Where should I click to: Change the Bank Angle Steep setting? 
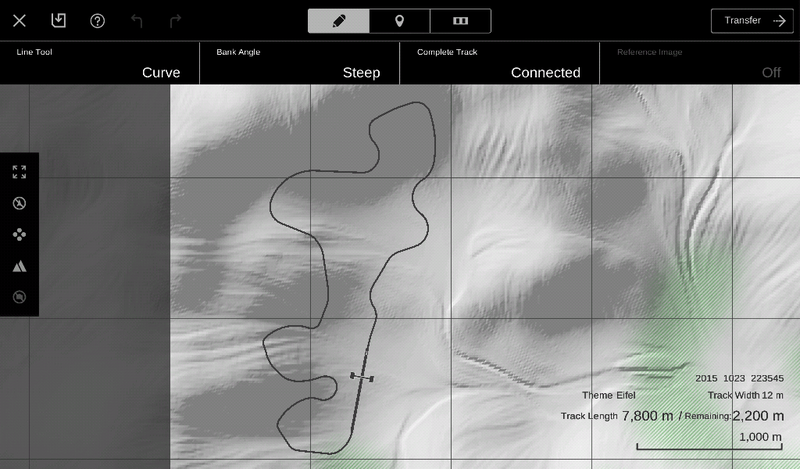pos(299,63)
